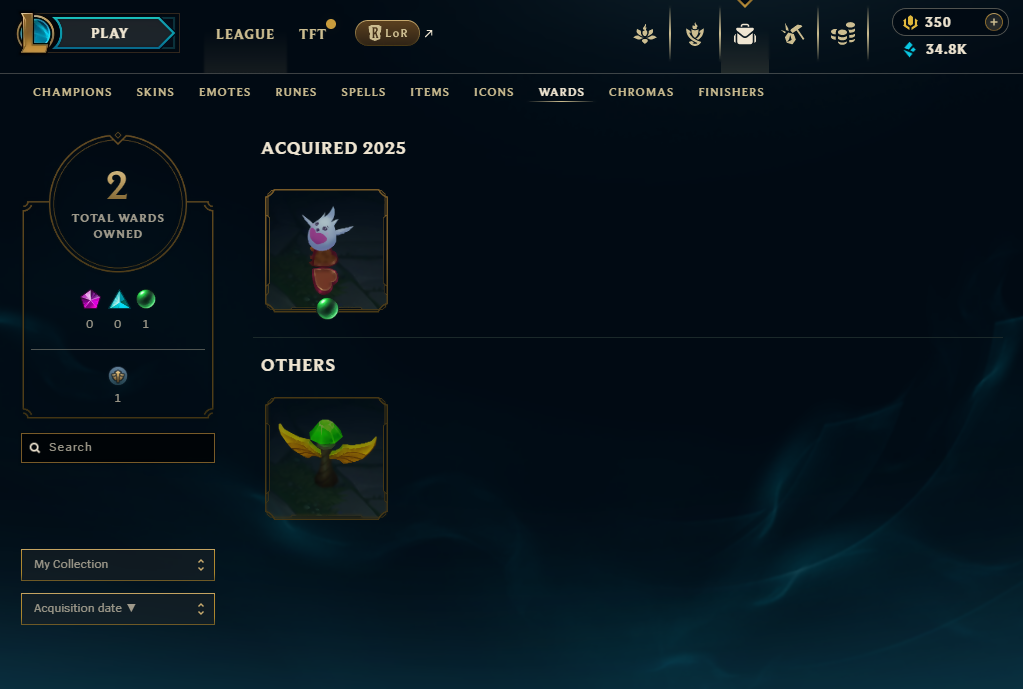Click the League of Legends logo icon
The image size is (1023, 689).
pos(34,33)
